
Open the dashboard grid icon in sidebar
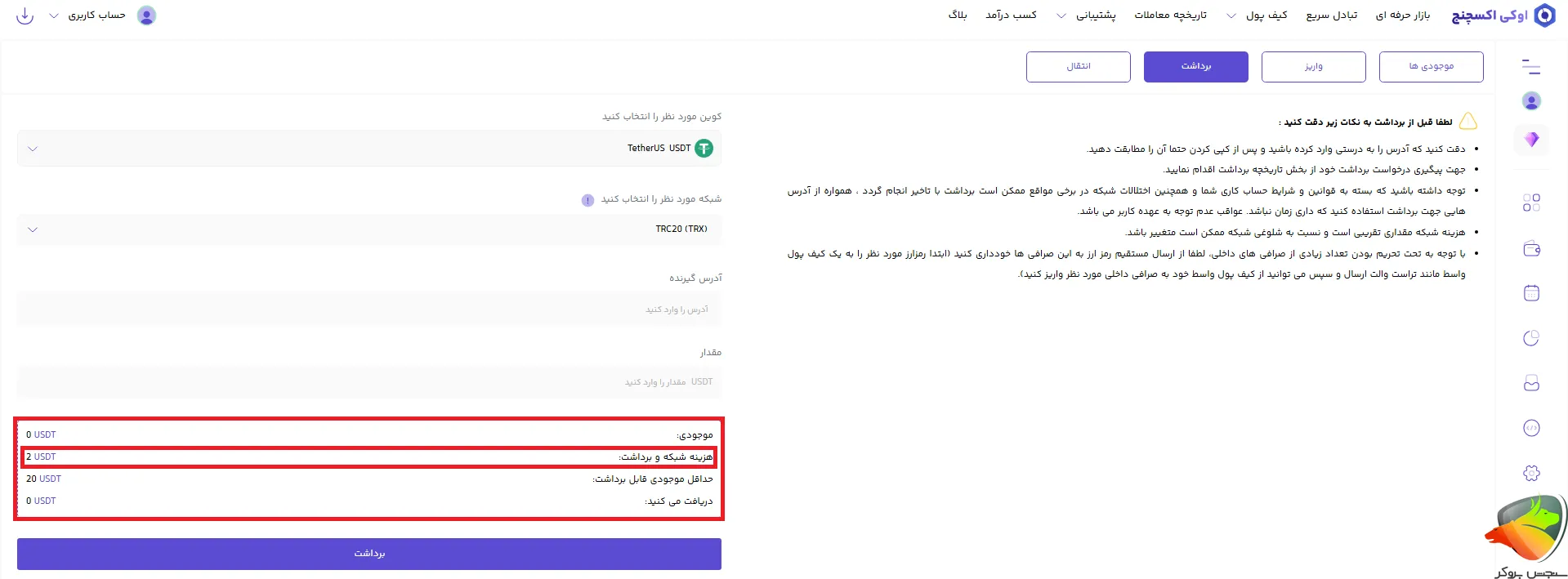point(1531,203)
